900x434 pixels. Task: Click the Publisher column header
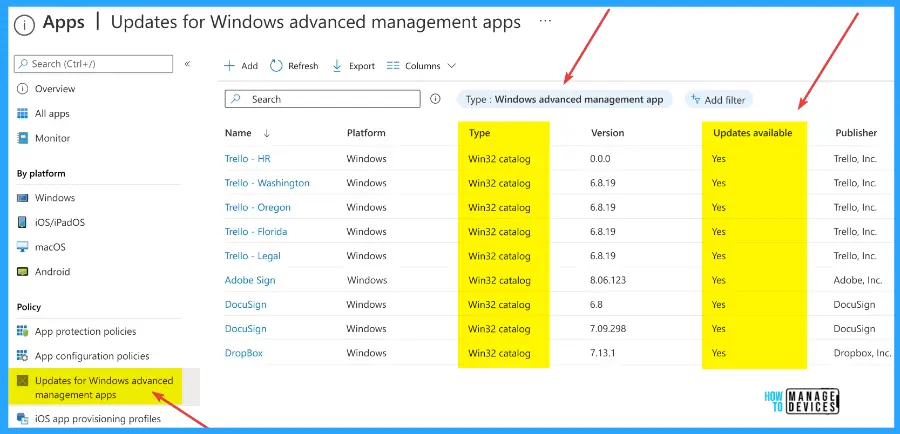(856, 133)
